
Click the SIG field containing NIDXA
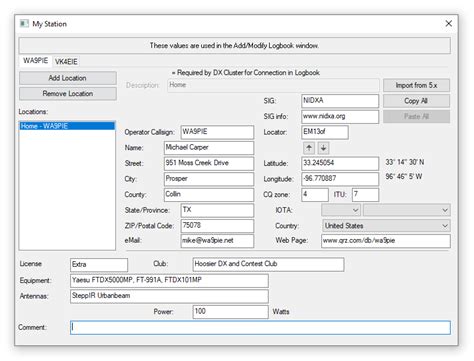340,101
